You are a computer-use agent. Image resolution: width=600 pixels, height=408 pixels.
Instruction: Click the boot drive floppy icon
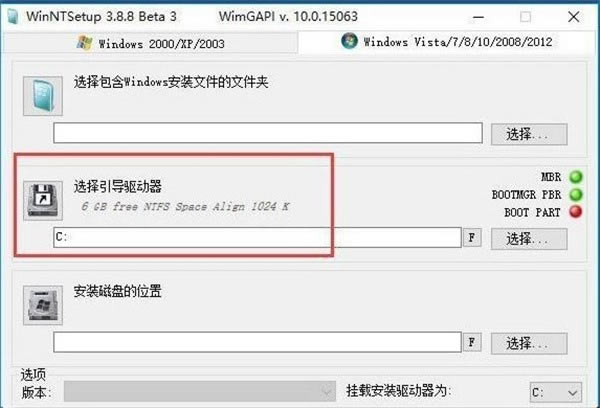click(x=43, y=201)
